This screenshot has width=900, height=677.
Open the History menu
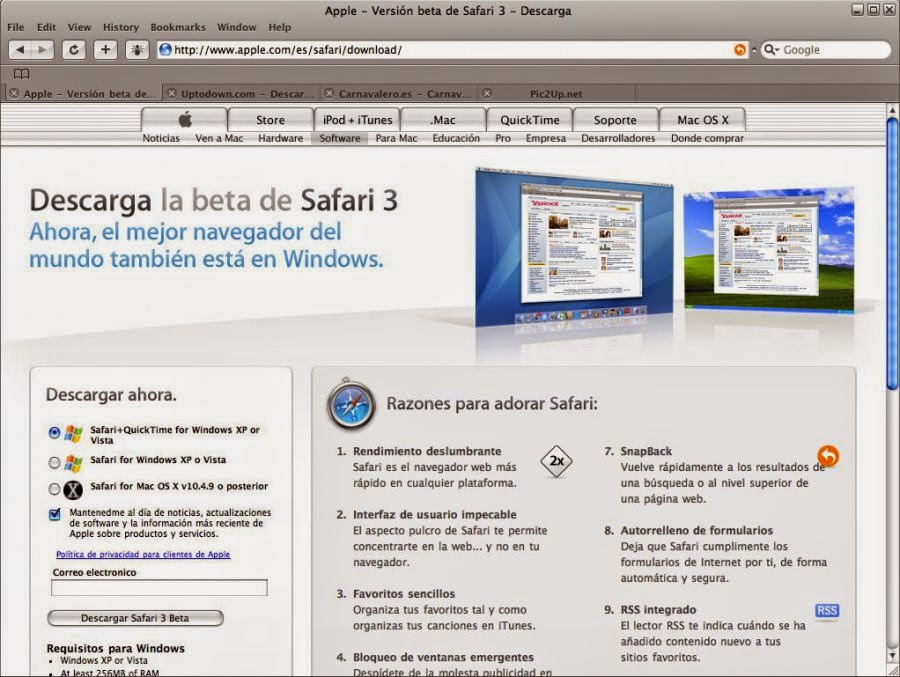(121, 27)
